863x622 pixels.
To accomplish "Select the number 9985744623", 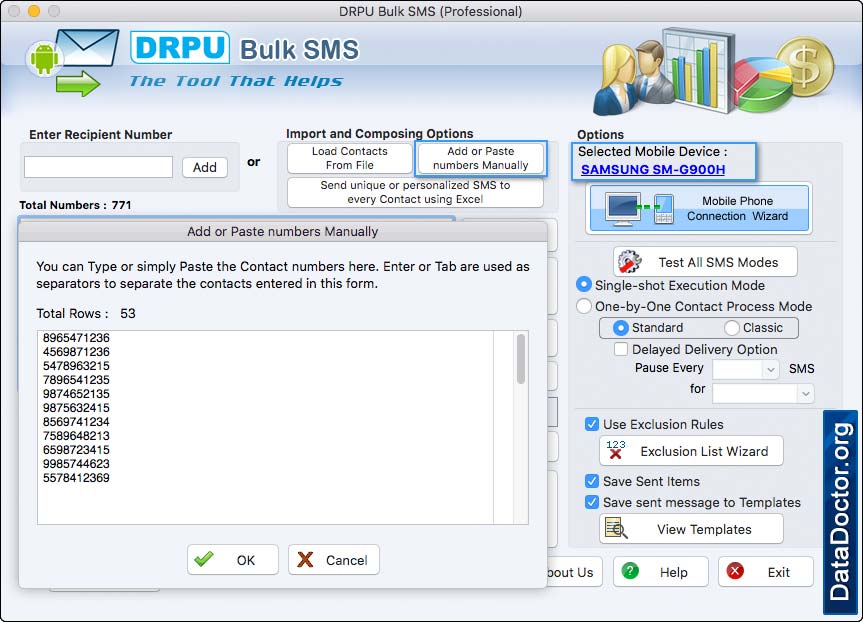I will pos(76,463).
